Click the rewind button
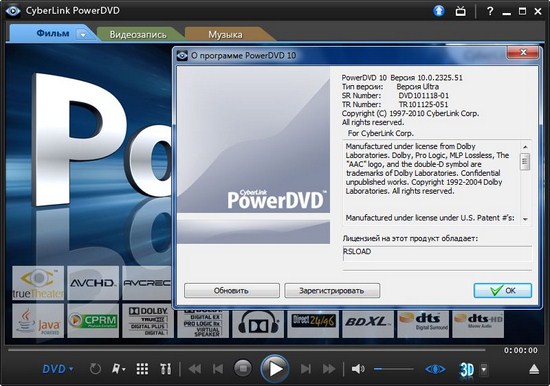The width and height of the screenshot is (550, 386). click(x=195, y=369)
